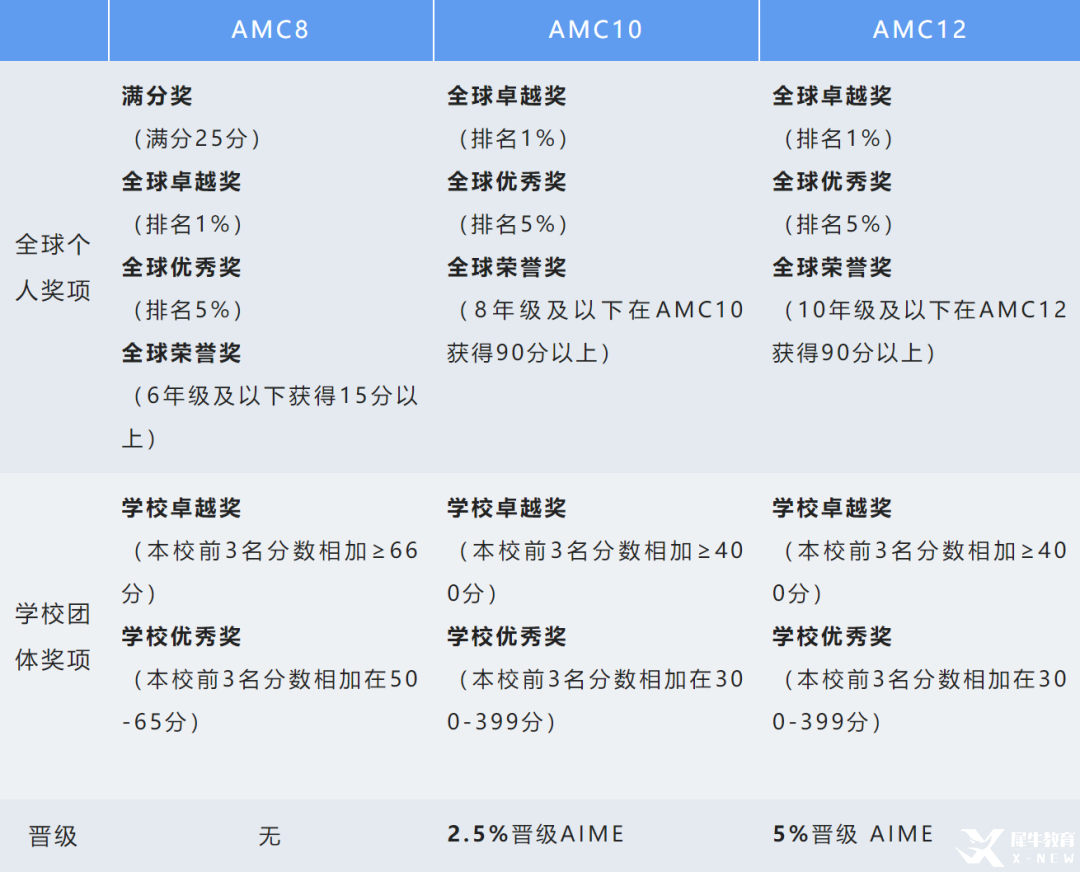Click 满分奖 in the AMC8 column
This screenshot has width=1080, height=872.
coord(157,96)
